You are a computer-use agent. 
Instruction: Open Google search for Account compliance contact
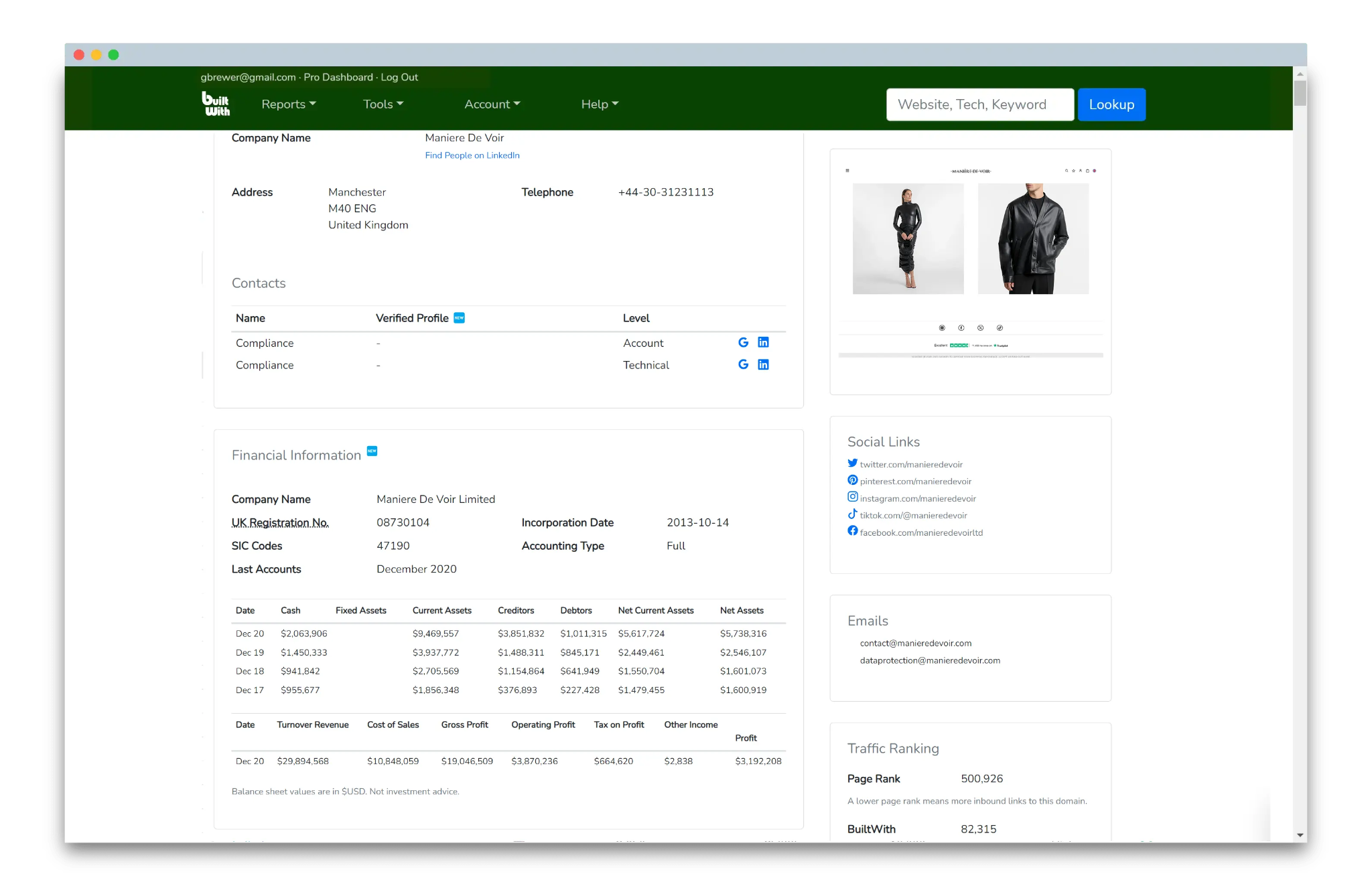coord(743,342)
